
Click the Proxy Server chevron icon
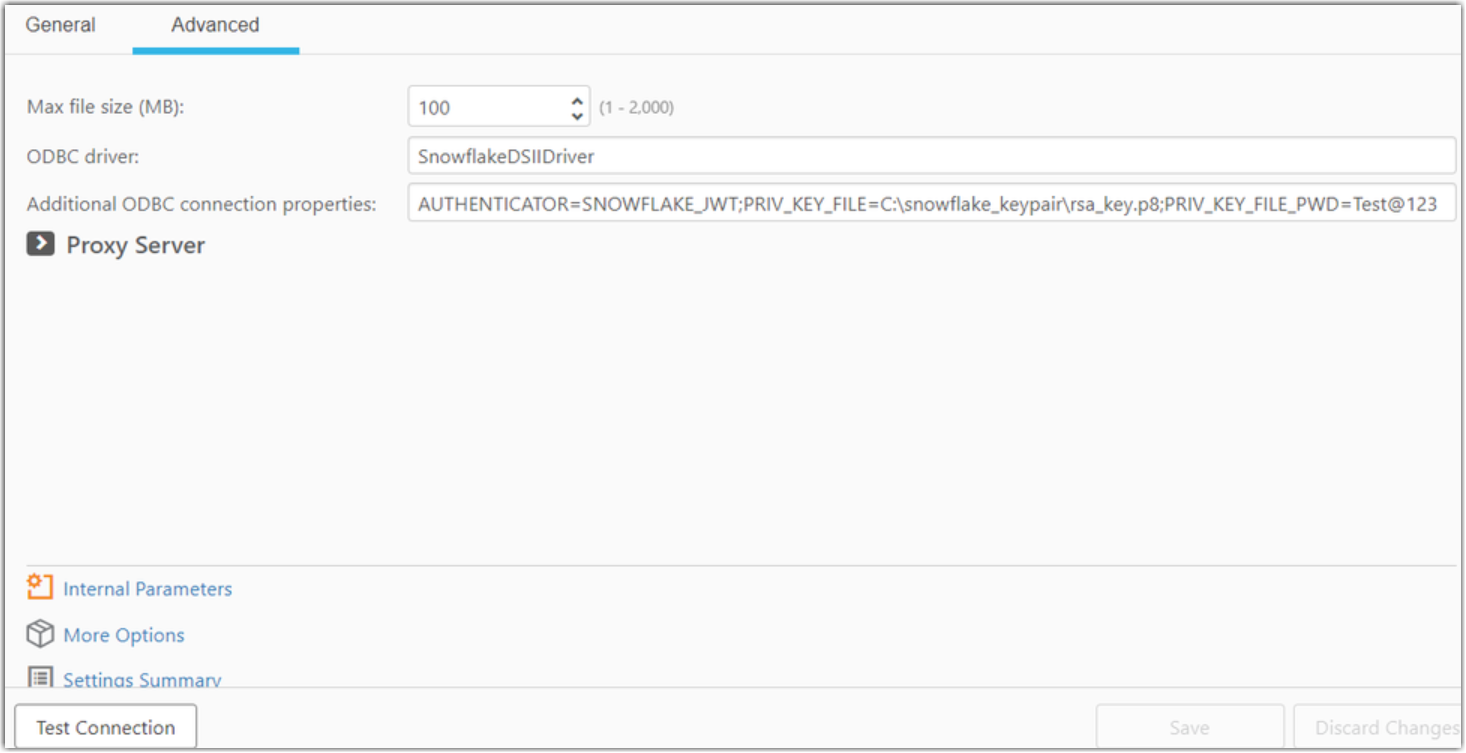point(40,243)
